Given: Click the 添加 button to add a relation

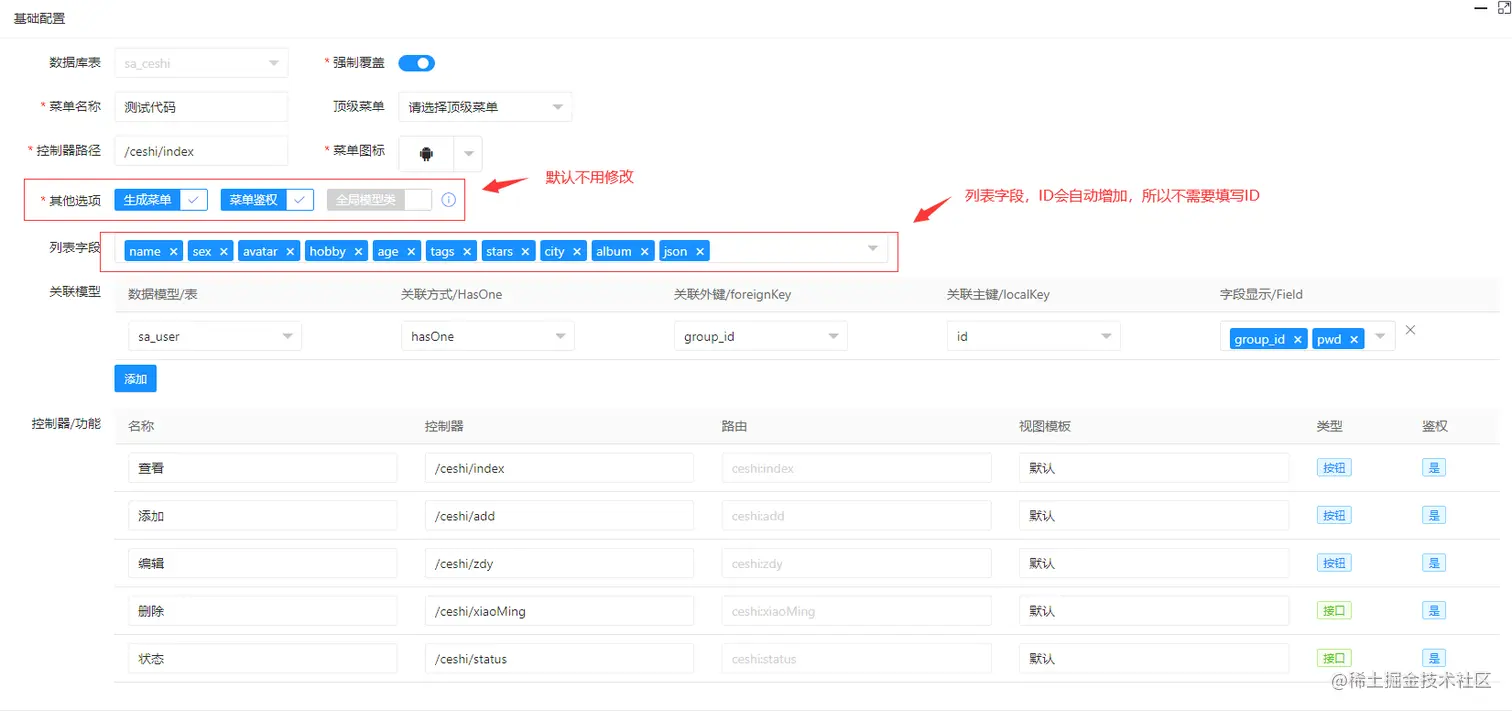Looking at the screenshot, I should click(x=135, y=378).
